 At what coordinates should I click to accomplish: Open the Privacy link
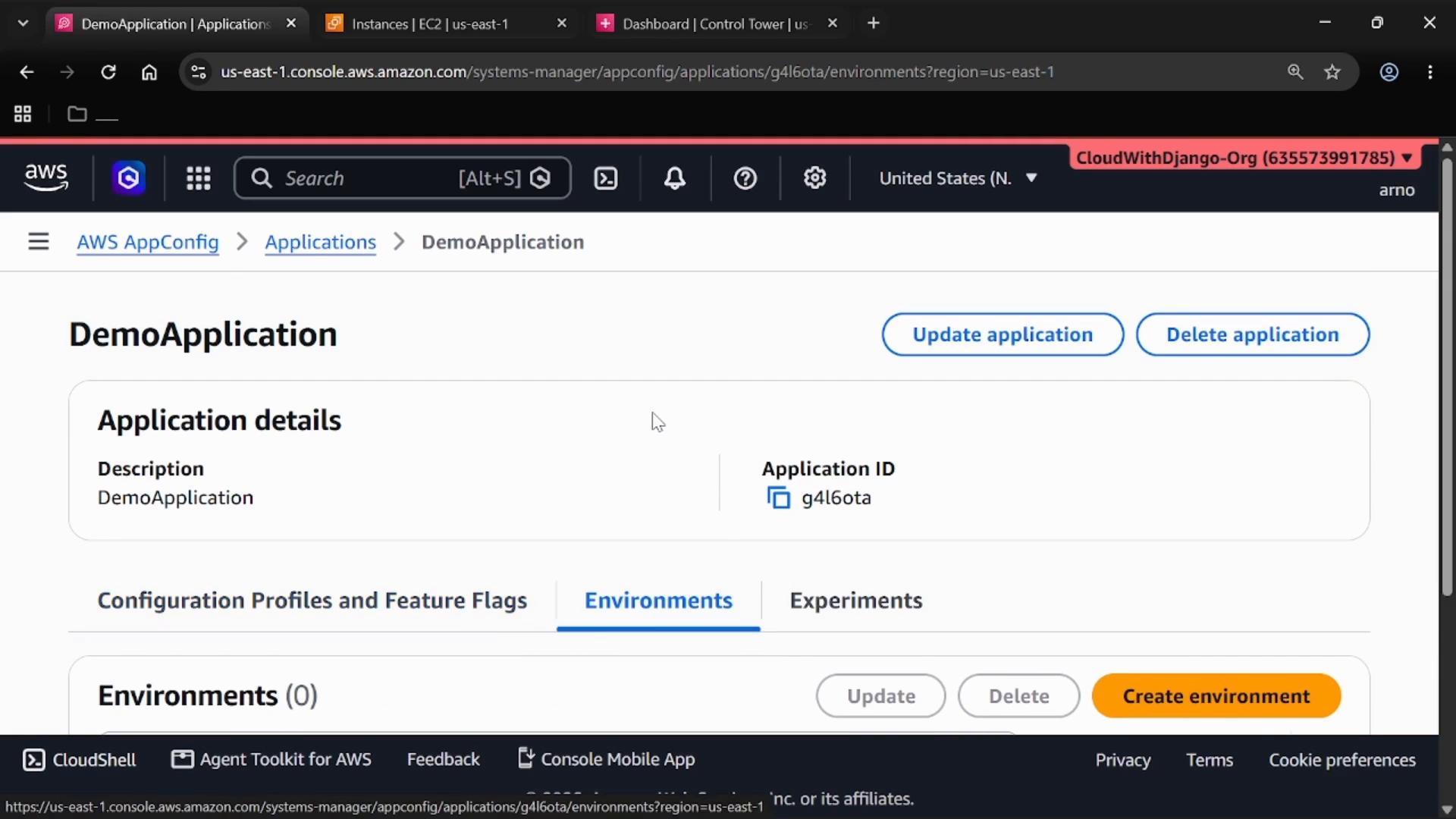(x=1123, y=760)
